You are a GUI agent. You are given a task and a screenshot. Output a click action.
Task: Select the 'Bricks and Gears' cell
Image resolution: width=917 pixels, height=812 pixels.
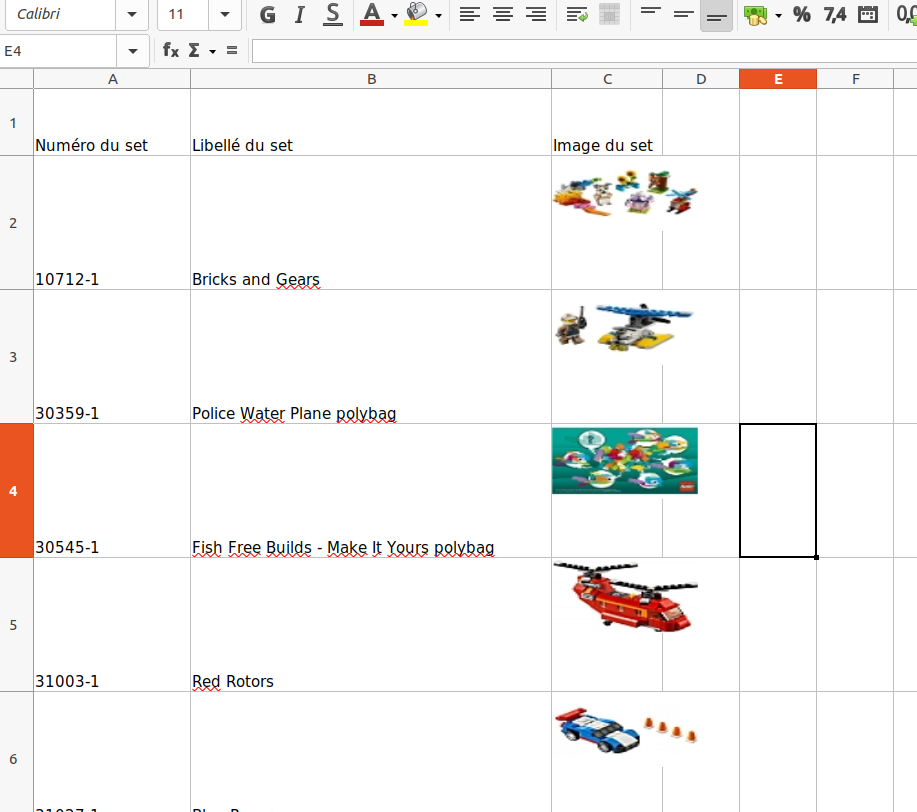click(371, 223)
